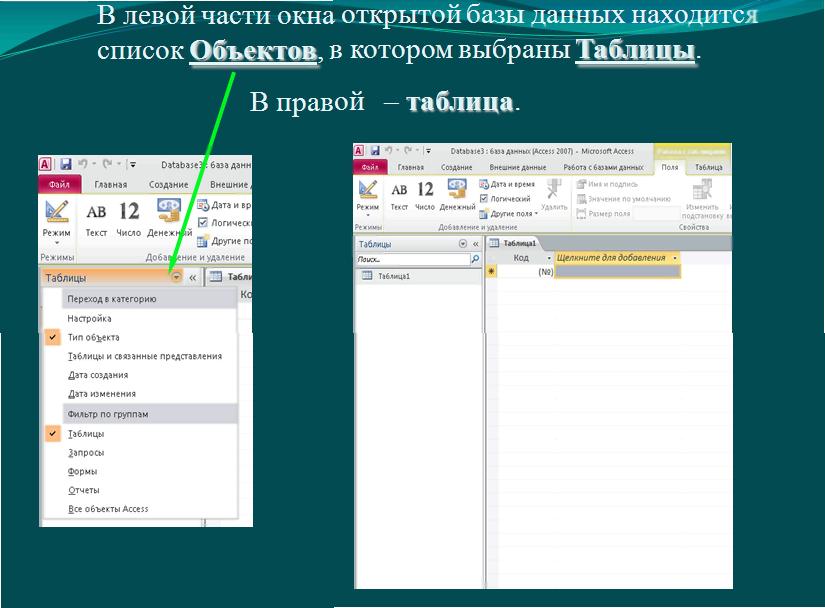Open the Код column header dropdown arrow
This screenshot has height=608, width=825.
pyautogui.click(x=549, y=258)
